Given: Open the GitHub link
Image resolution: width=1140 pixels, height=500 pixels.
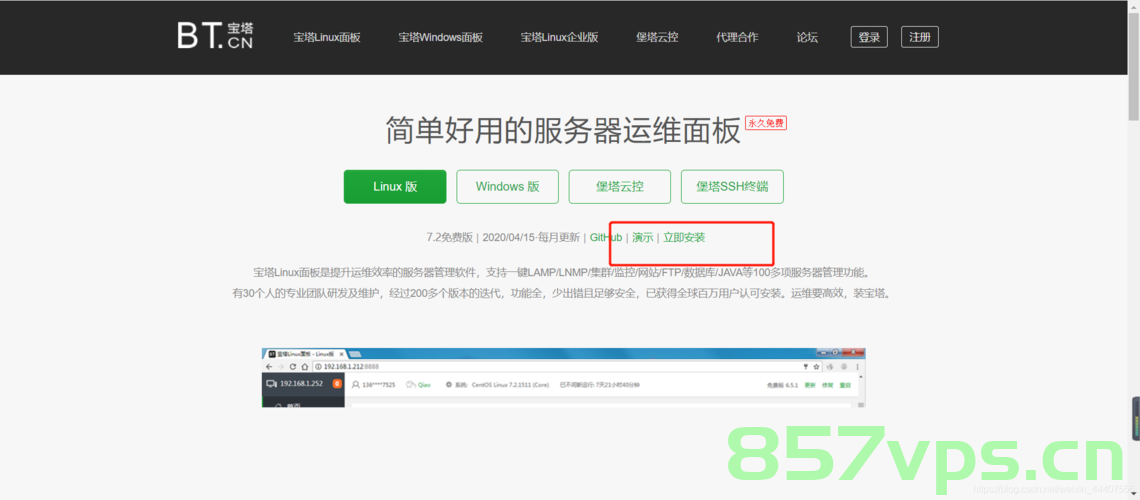Looking at the screenshot, I should [x=606, y=238].
